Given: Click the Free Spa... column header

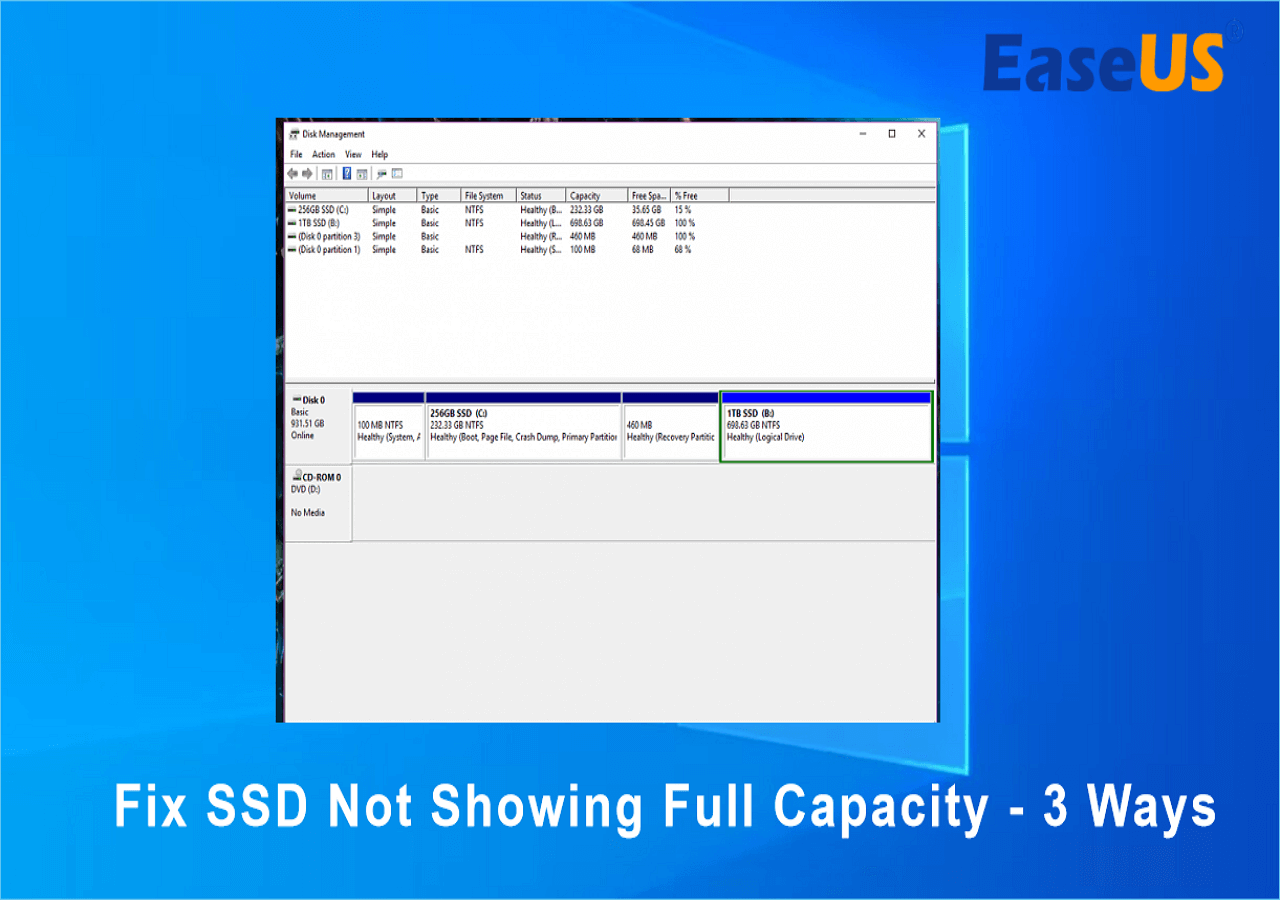Looking at the screenshot, I should [650, 196].
